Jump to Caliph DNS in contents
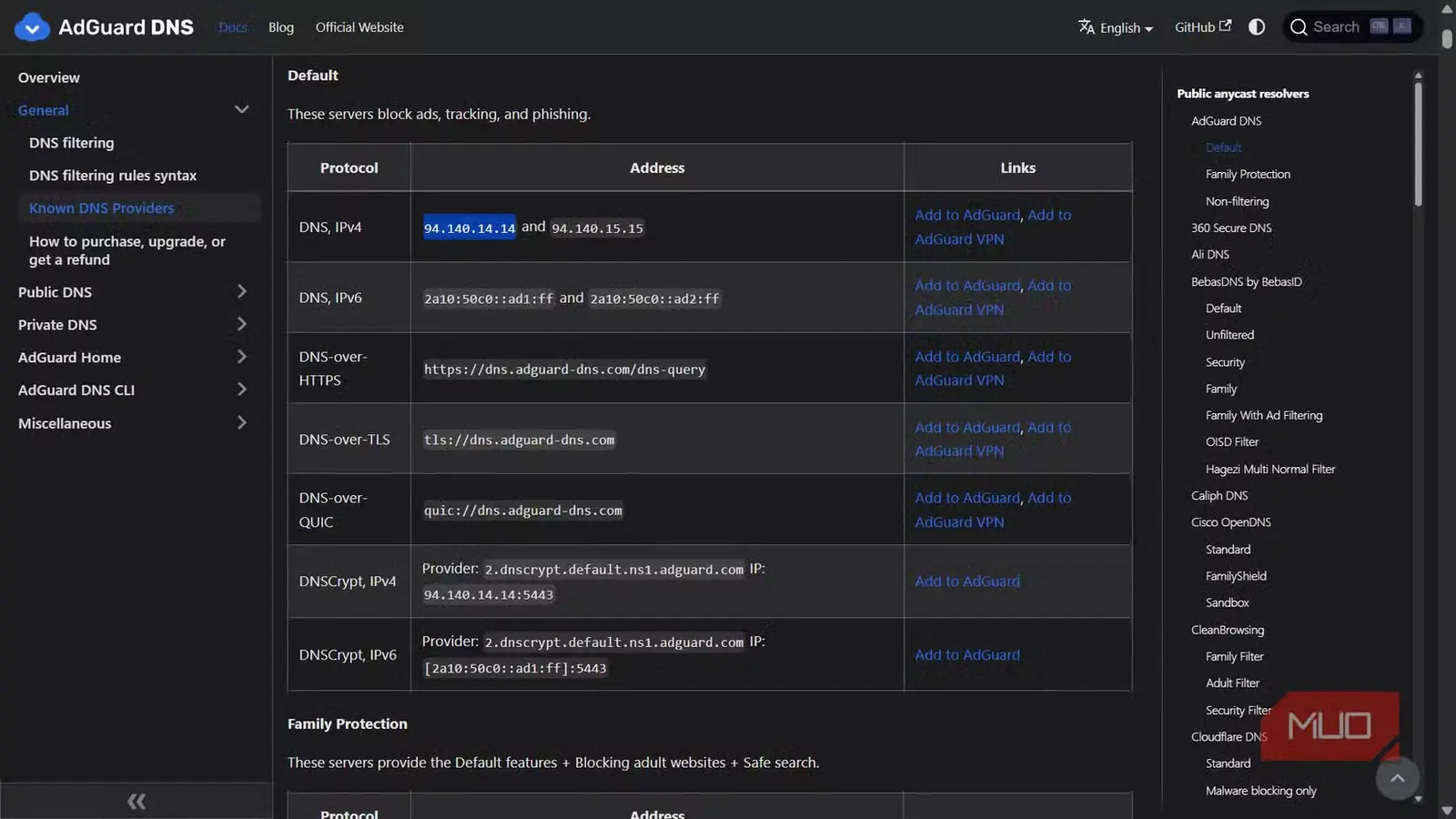The image size is (1456, 819). [1219, 496]
